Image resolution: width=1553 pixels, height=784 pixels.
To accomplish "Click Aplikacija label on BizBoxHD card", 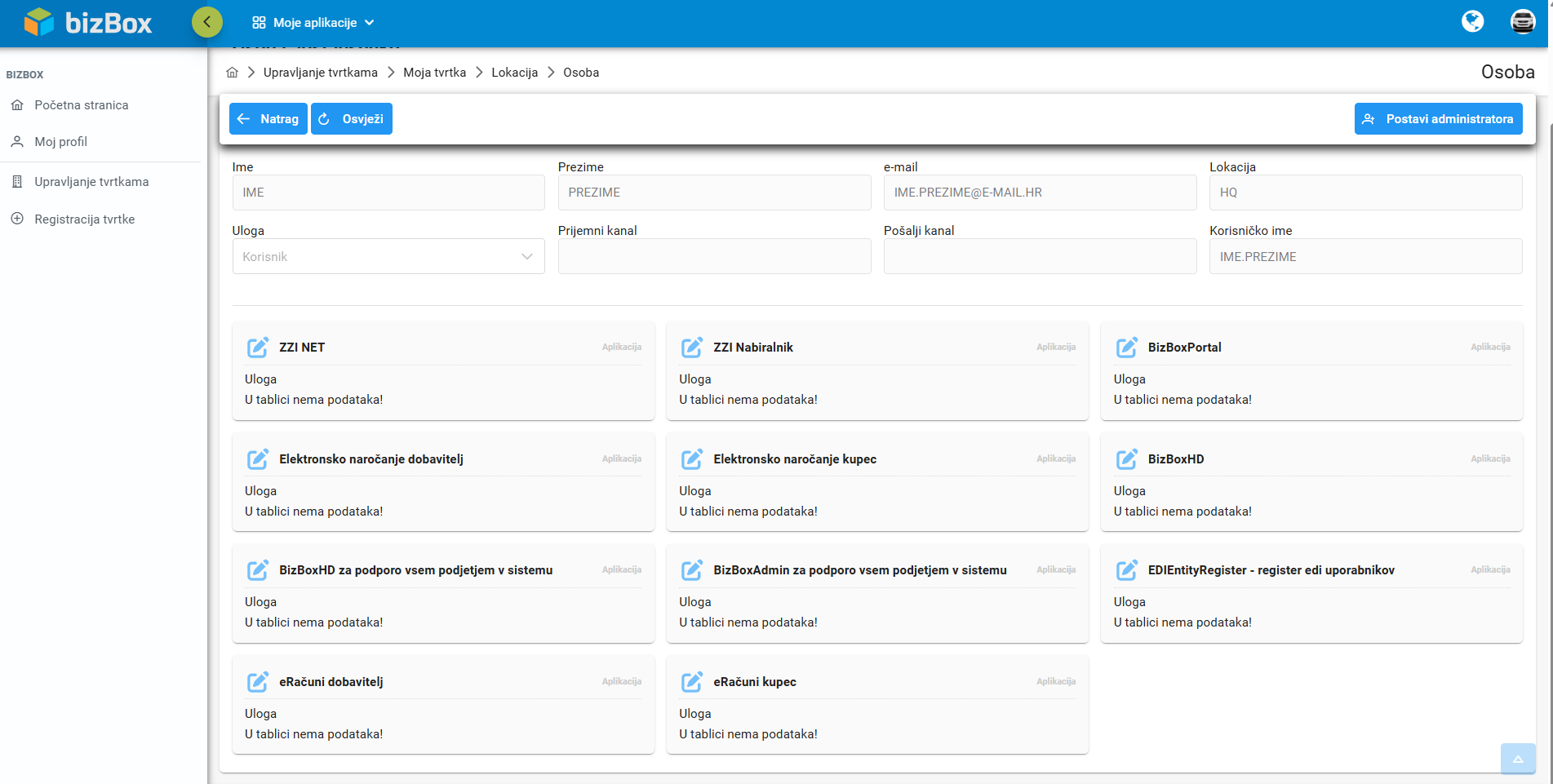I will pyautogui.click(x=1490, y=458).
